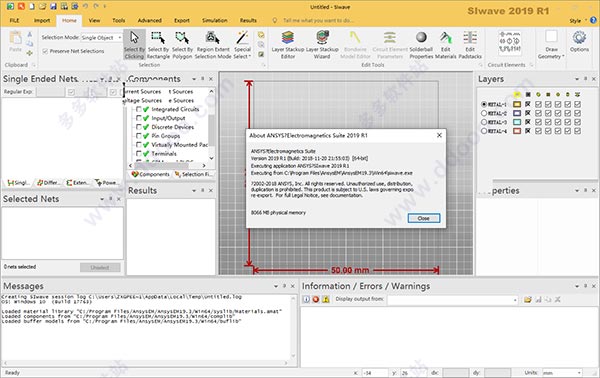Open the Display output from dropdown
600x378 pixels.
pyautogui.click(x=453, y=300)
